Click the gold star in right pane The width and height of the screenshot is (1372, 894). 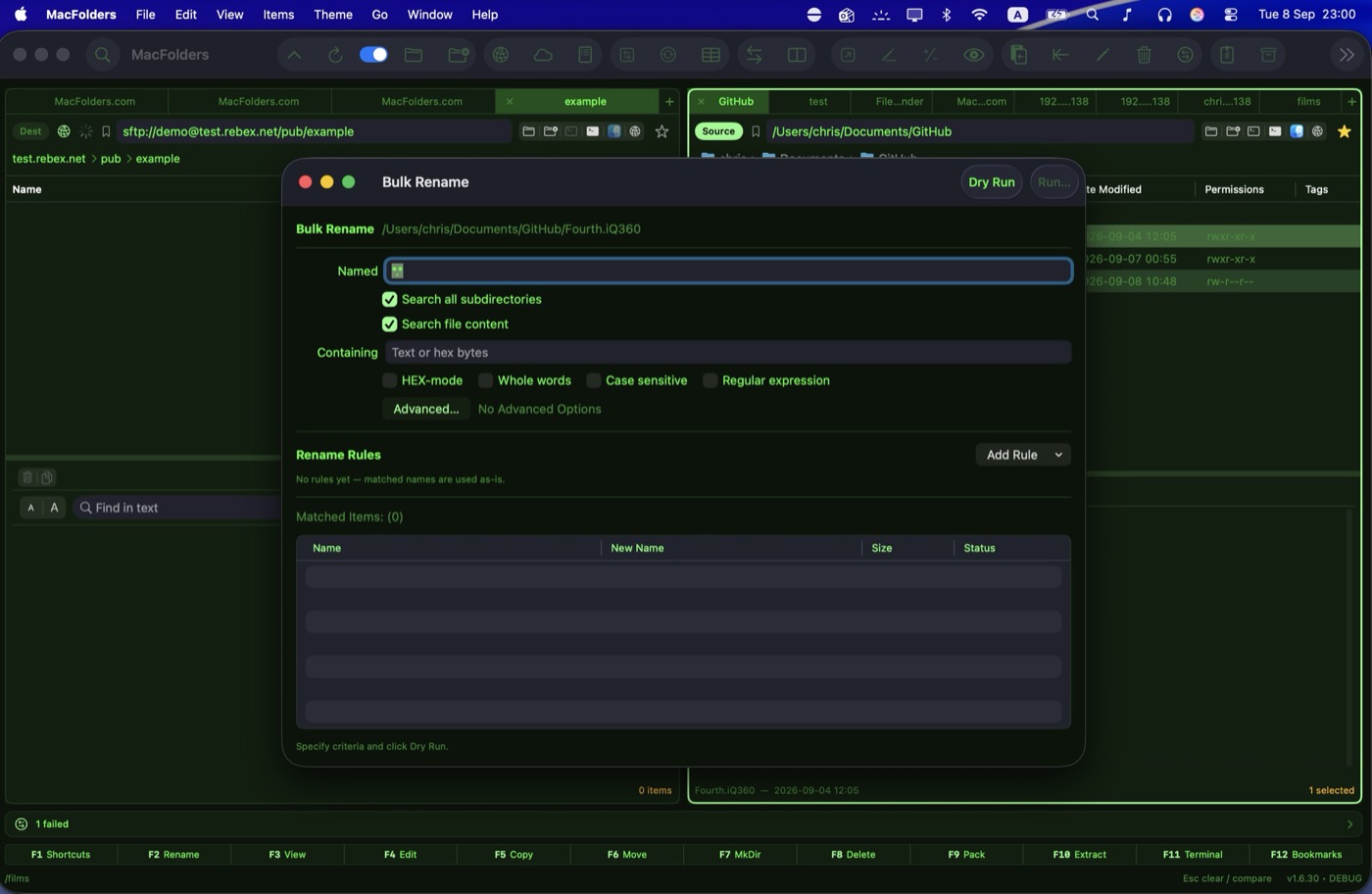(x=1345, y=131)
